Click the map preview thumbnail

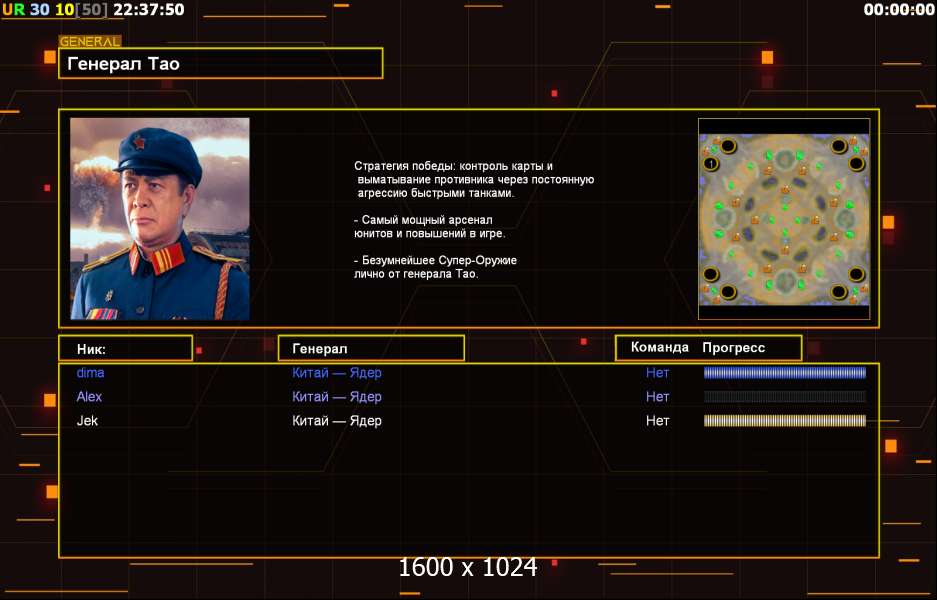click(x=784, y=219)
